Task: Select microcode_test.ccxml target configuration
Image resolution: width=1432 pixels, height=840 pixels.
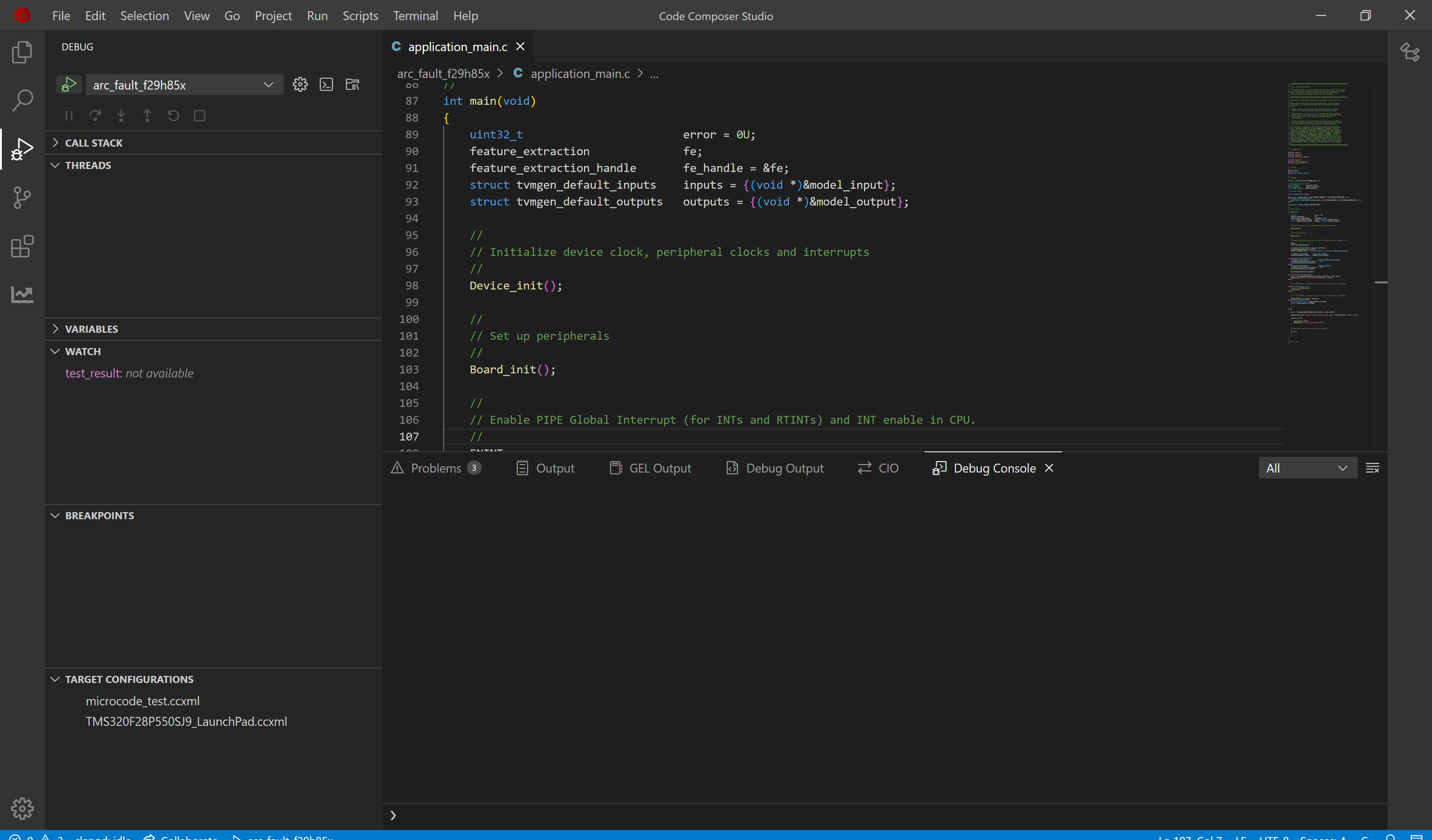Action: pos(142,701)
